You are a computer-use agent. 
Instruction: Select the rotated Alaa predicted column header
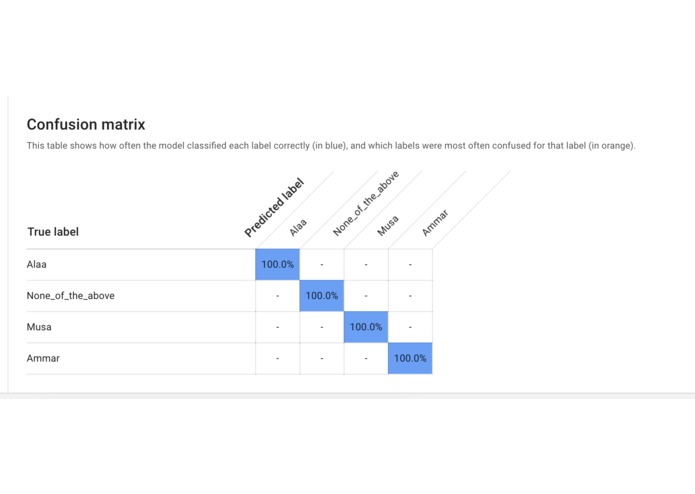coord(298,227)
